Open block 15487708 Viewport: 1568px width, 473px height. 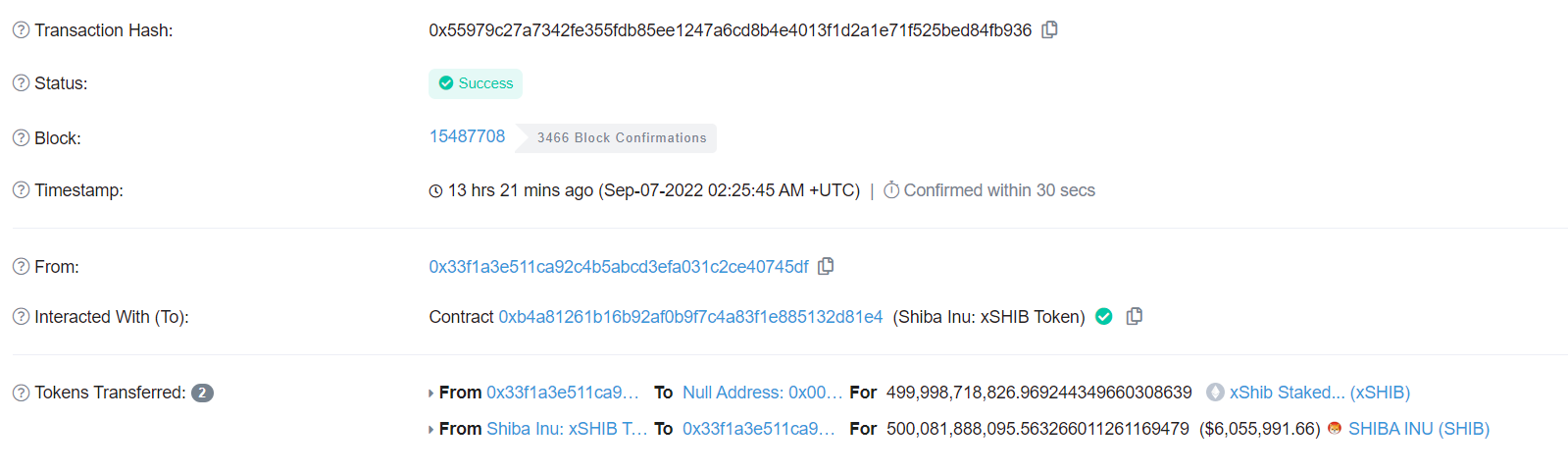[x=467, y=136]
